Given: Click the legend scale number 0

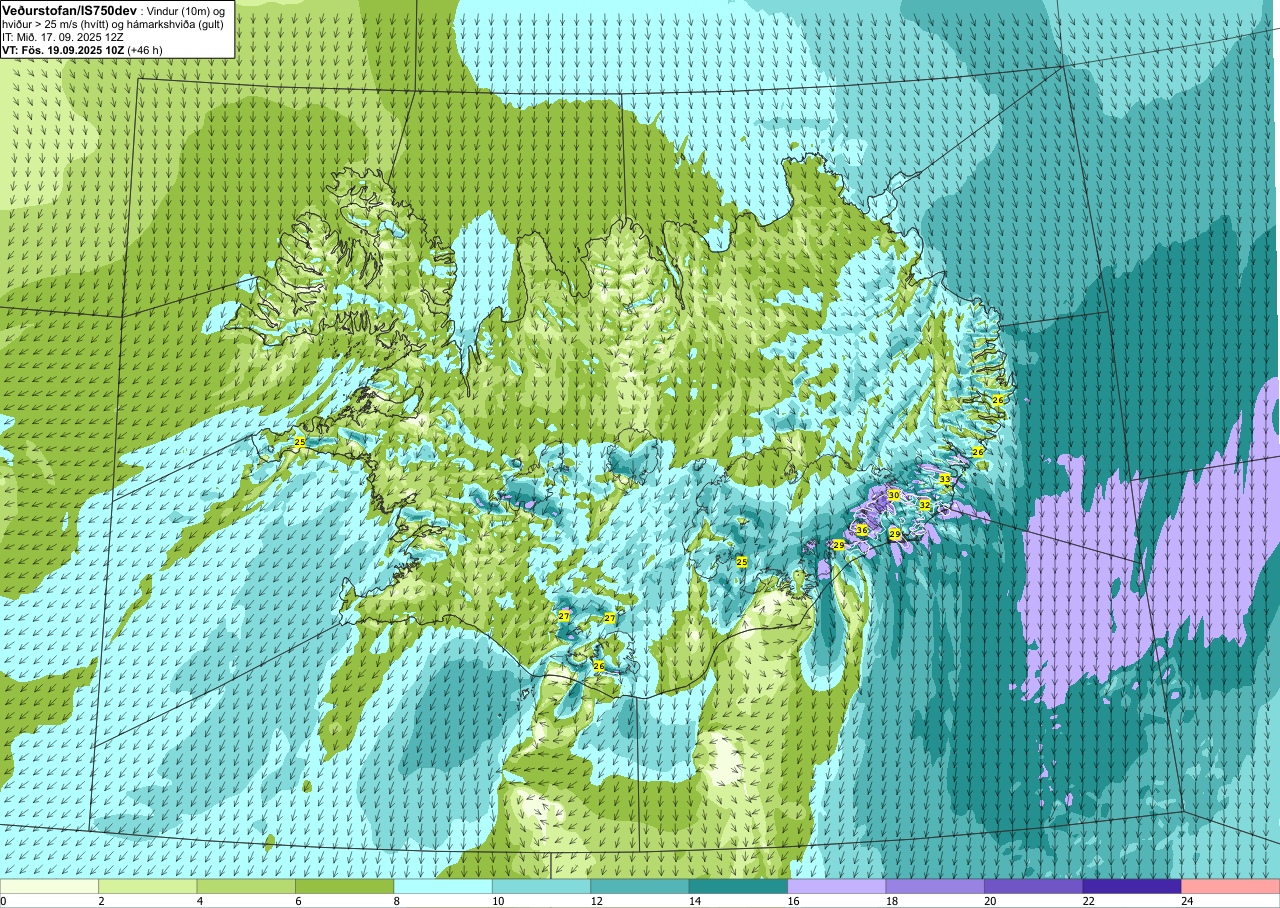Looking at the screenshot, I should point(3,901).
